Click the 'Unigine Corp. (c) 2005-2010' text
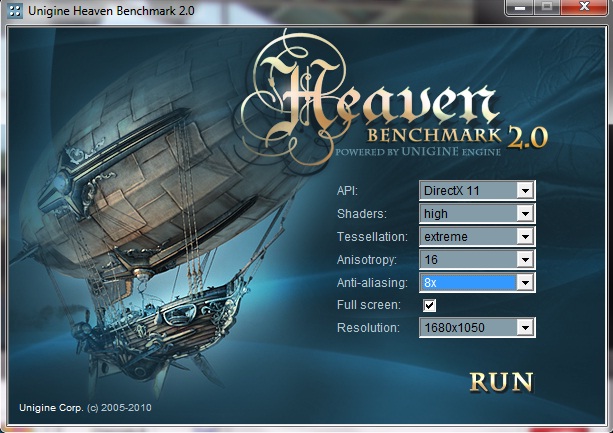The image size is (613, 433). tap(85, 408)
